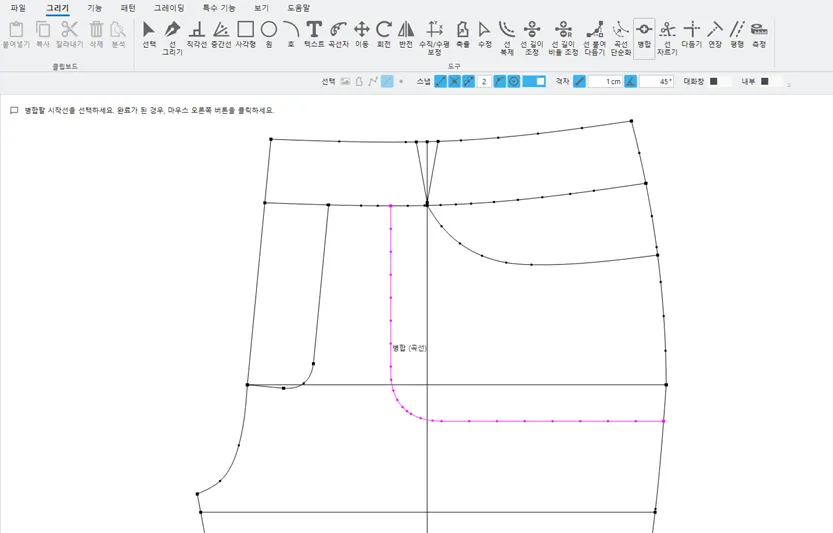The image size is (833, 533).
Task: Click the 1 cm grid input field
Action: 605,81
